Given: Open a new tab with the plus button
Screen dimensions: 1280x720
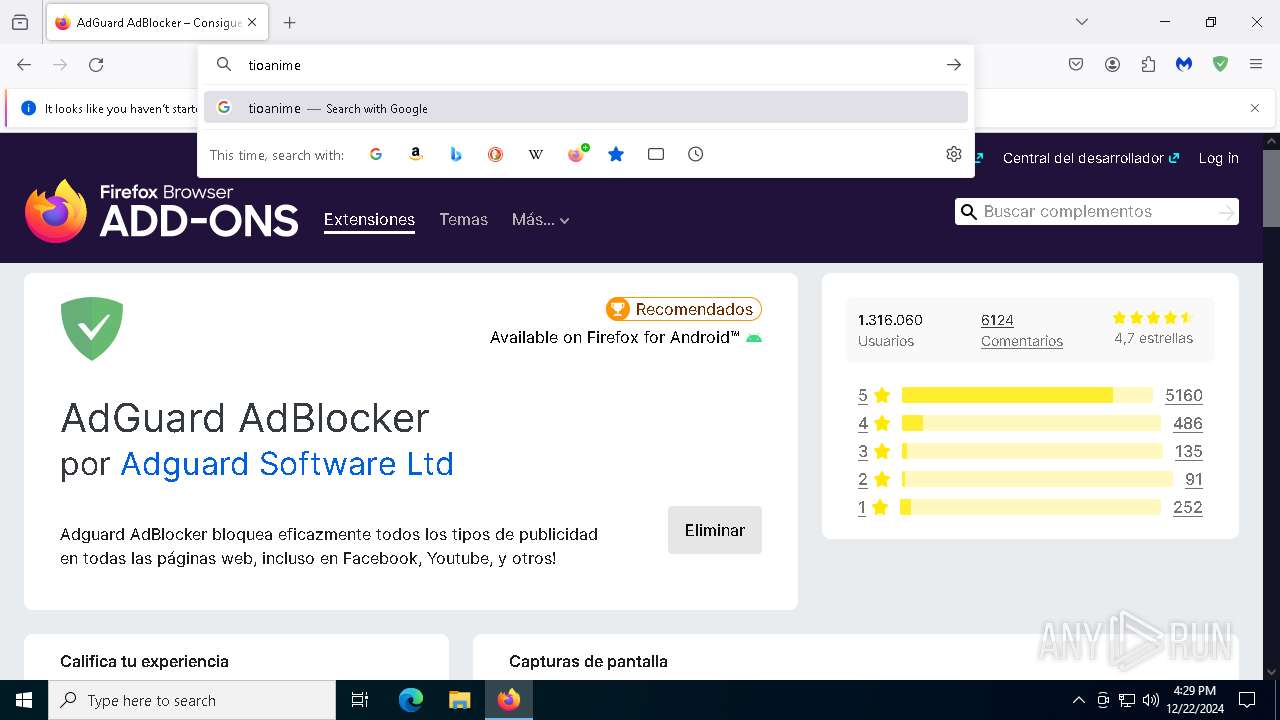Looking at the screenshot, I should (x=290, y=22).
